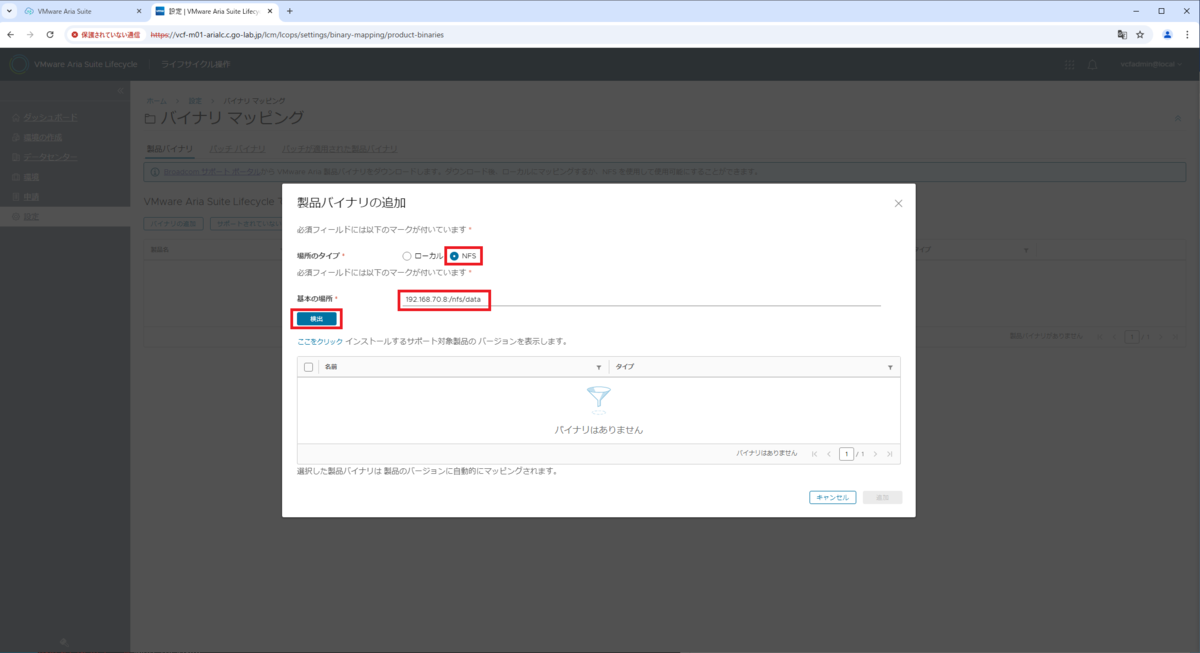Go back with the browser back arrow

11,34
